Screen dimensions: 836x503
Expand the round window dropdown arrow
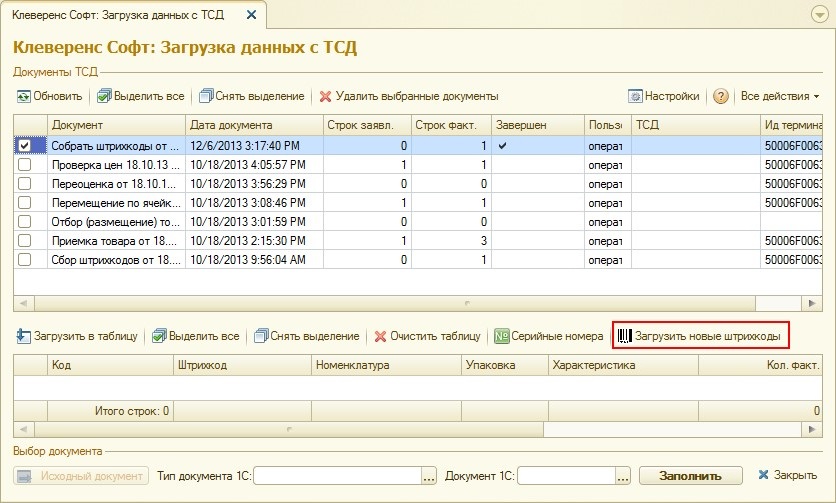[819, 14]
